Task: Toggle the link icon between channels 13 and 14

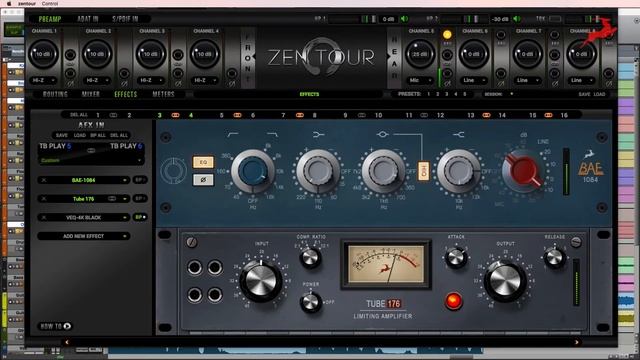Action: point(486,116)
